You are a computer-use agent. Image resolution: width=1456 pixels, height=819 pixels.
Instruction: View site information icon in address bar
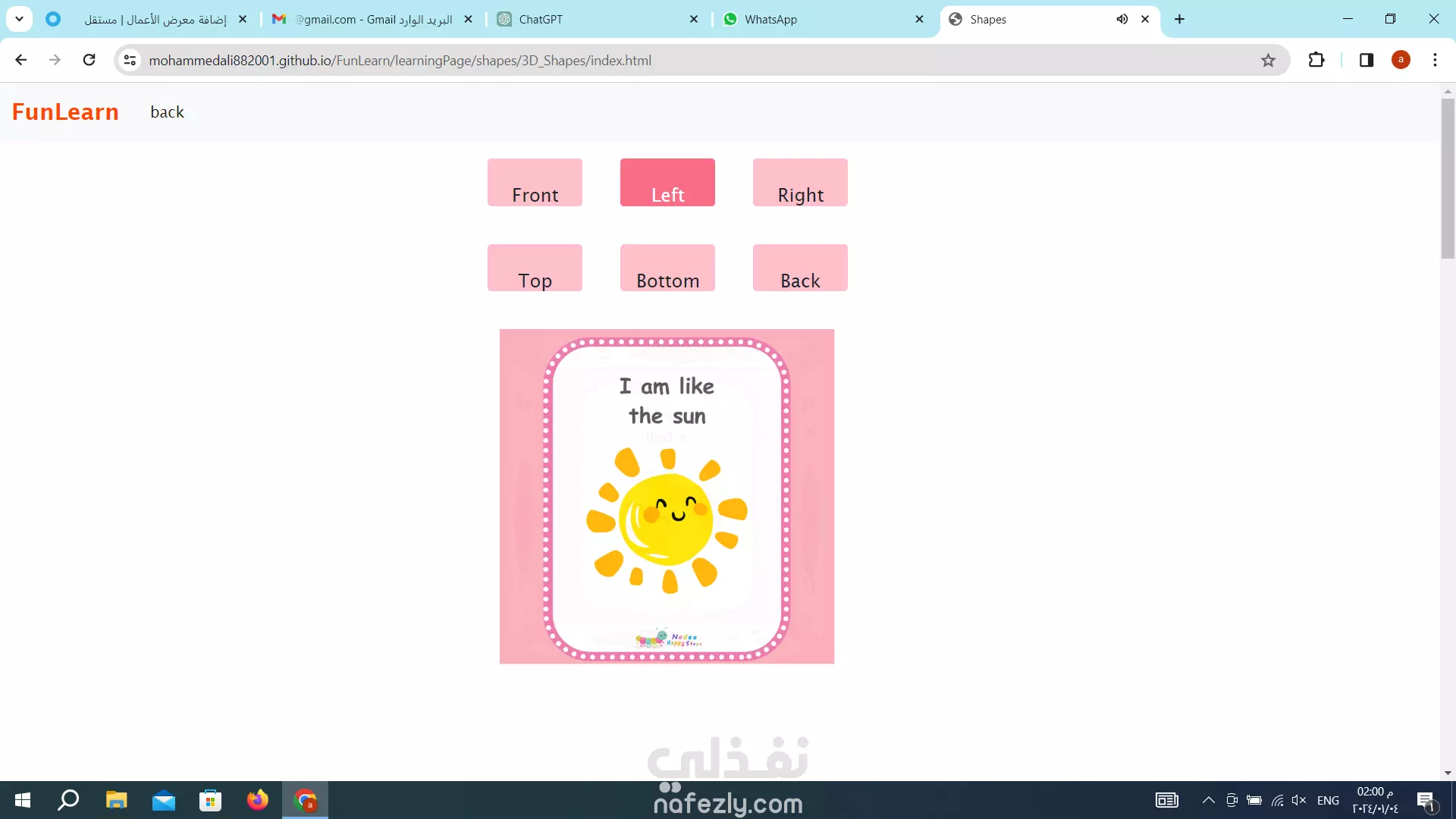130,61
